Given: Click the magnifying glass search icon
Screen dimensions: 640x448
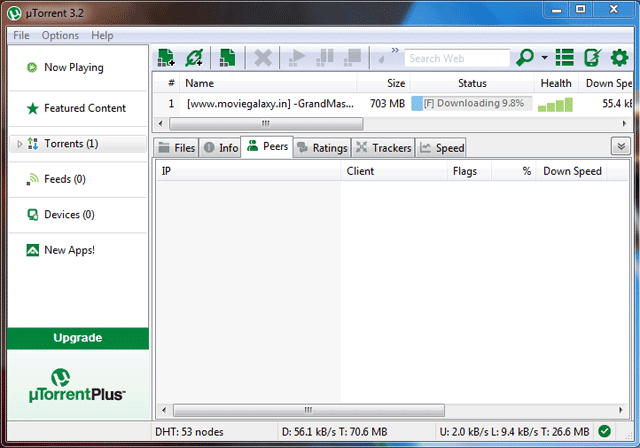Looking at the screenshot, I should tap(525, 58).
